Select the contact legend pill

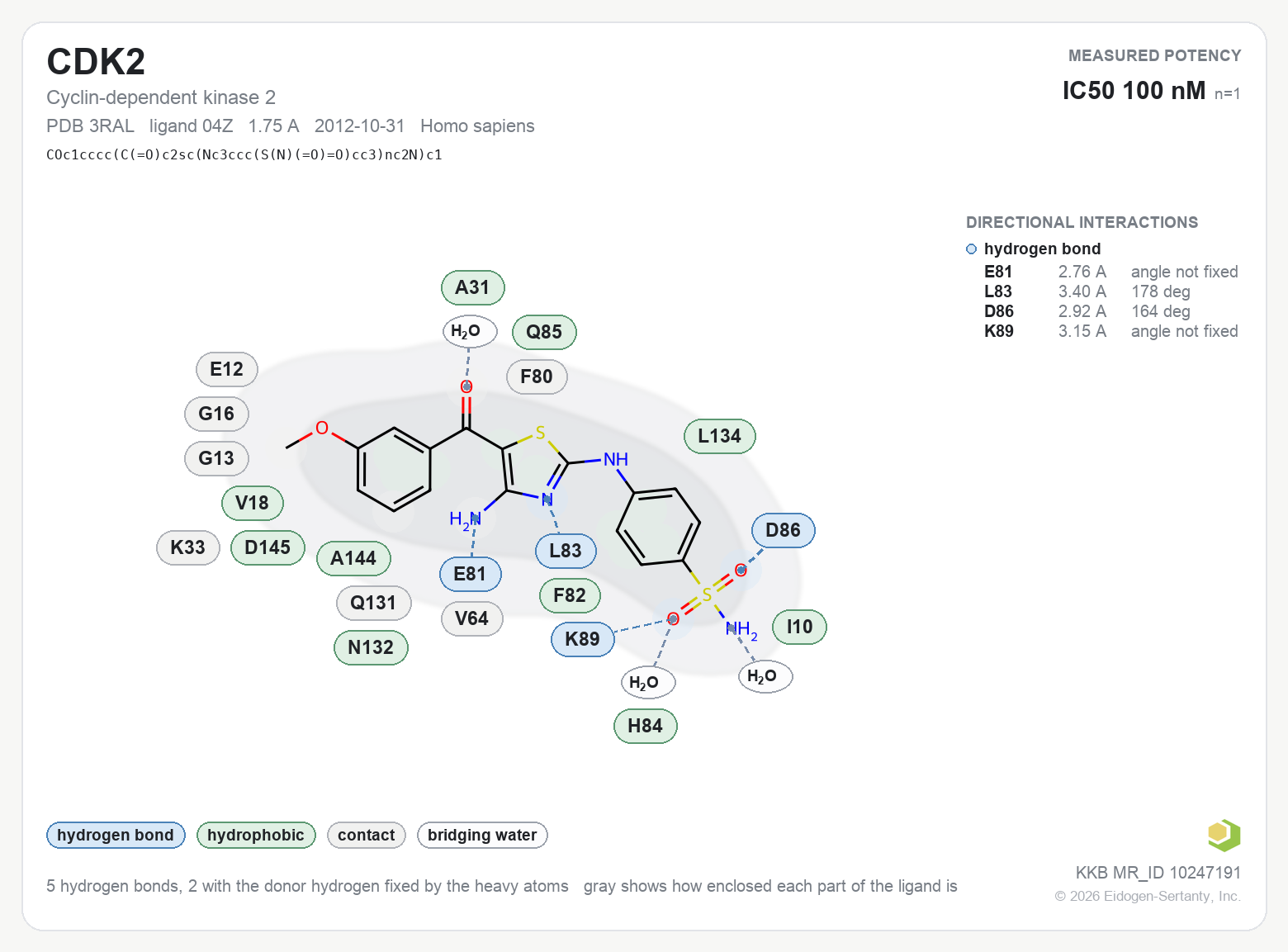[367, 835]
